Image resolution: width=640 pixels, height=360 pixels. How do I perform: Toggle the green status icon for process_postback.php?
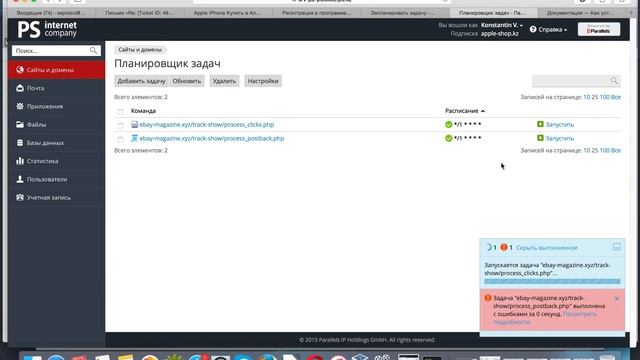click(449, 138)
